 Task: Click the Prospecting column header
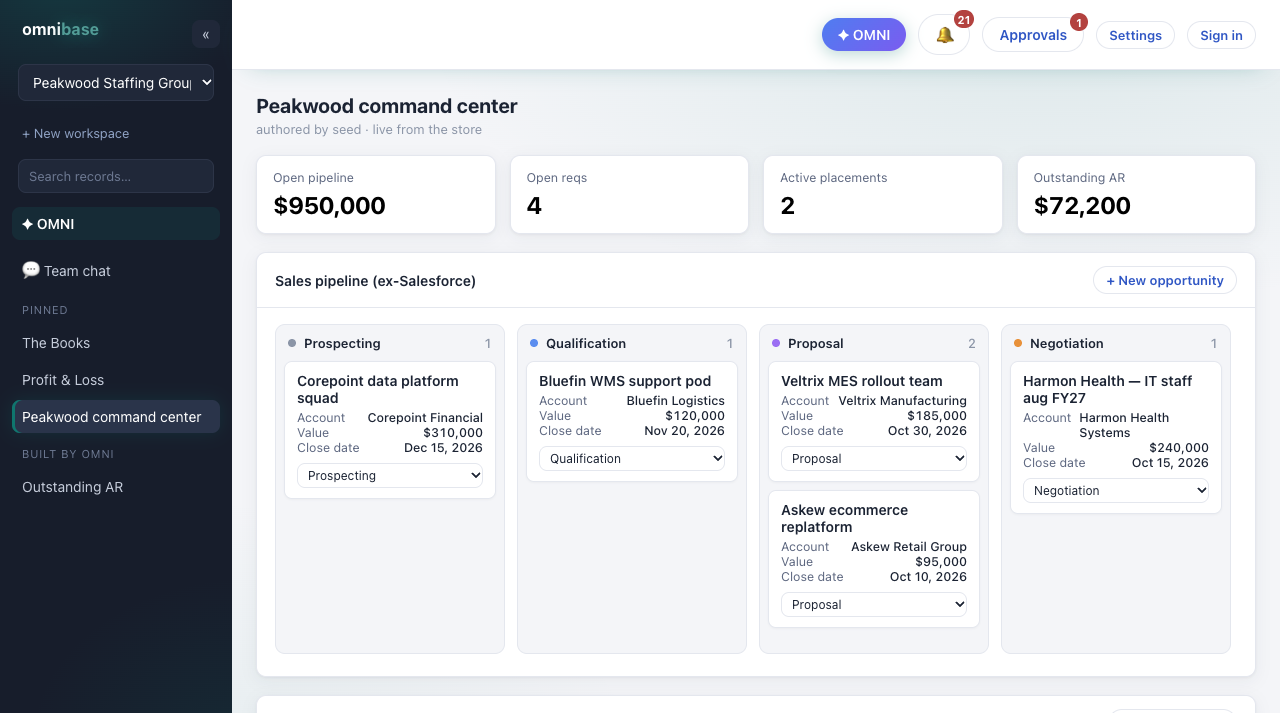[390, 343]
